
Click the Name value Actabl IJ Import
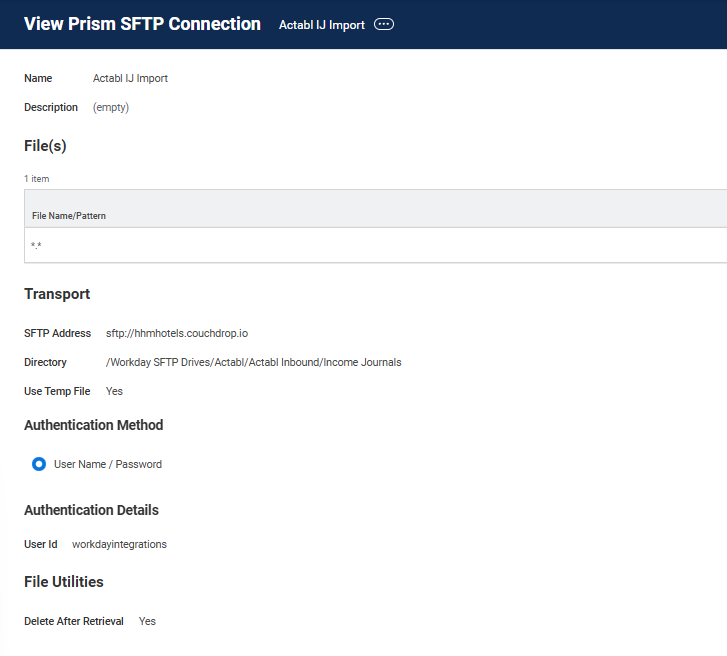130,78
